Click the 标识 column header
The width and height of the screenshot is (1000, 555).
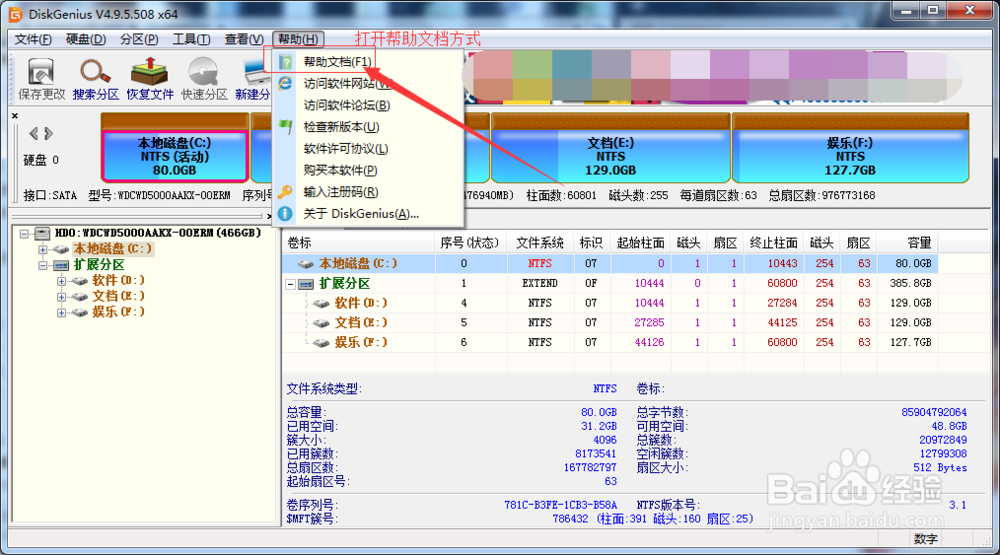coord(591,243)
